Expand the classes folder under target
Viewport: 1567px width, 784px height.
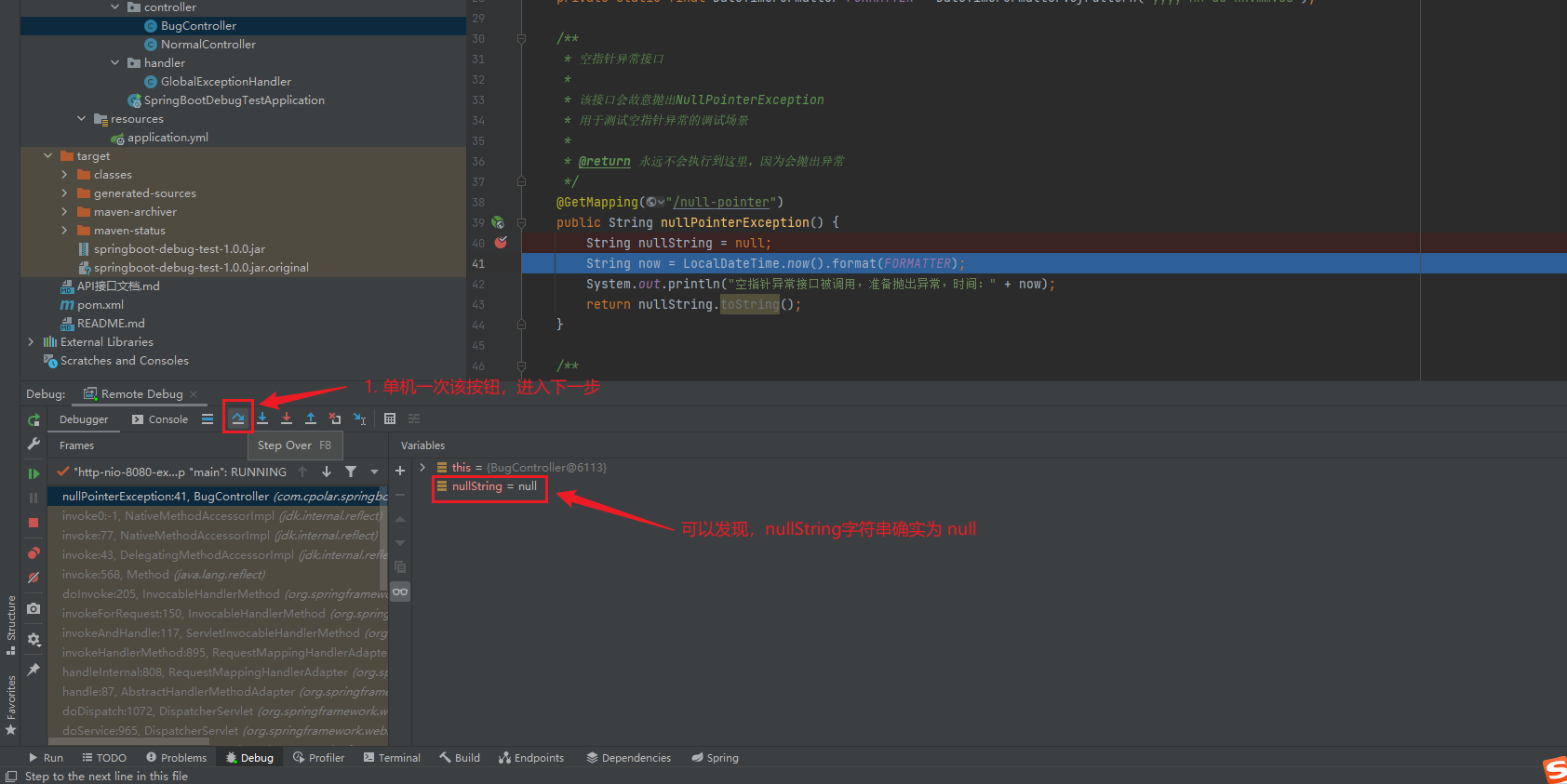pyautogui.click(x=64, y=175)
